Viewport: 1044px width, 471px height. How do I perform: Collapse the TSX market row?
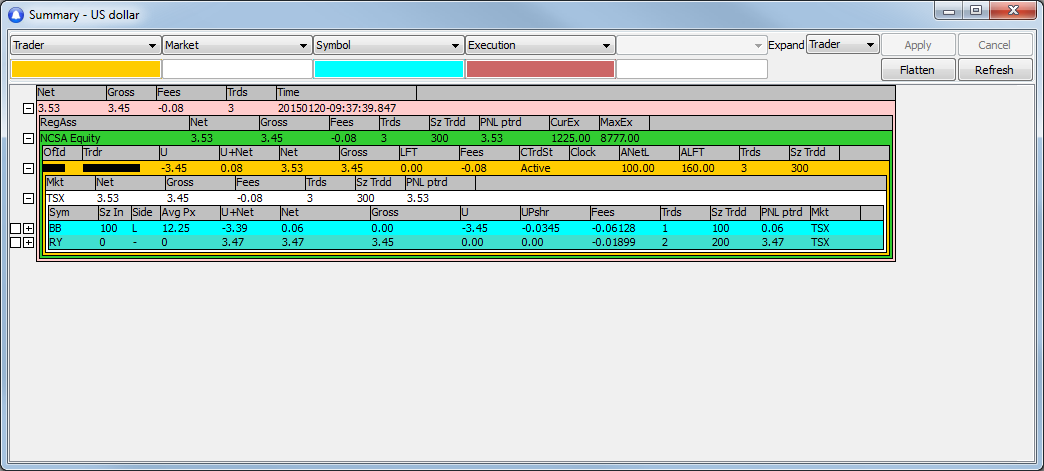28,198
